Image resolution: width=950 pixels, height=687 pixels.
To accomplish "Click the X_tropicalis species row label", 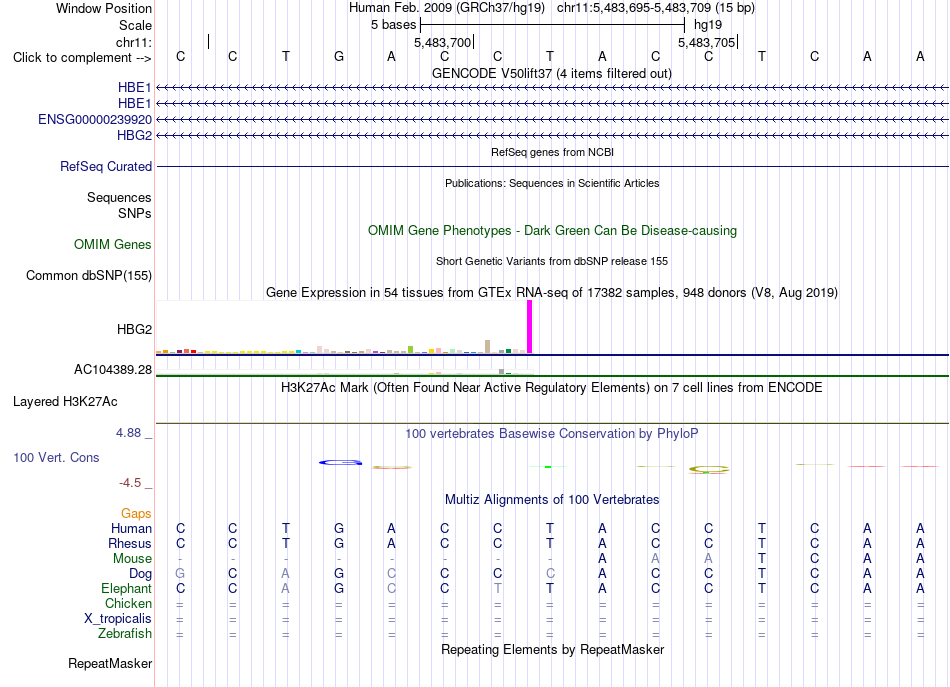I will tap(118, 618).
